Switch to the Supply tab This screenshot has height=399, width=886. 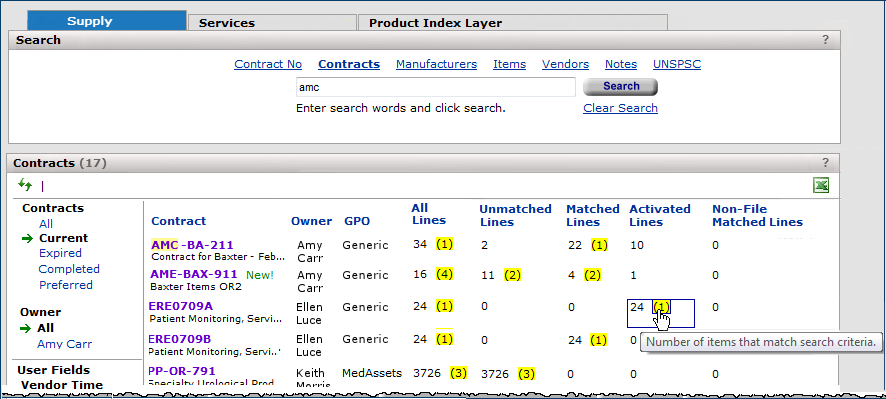pos(107,21)
